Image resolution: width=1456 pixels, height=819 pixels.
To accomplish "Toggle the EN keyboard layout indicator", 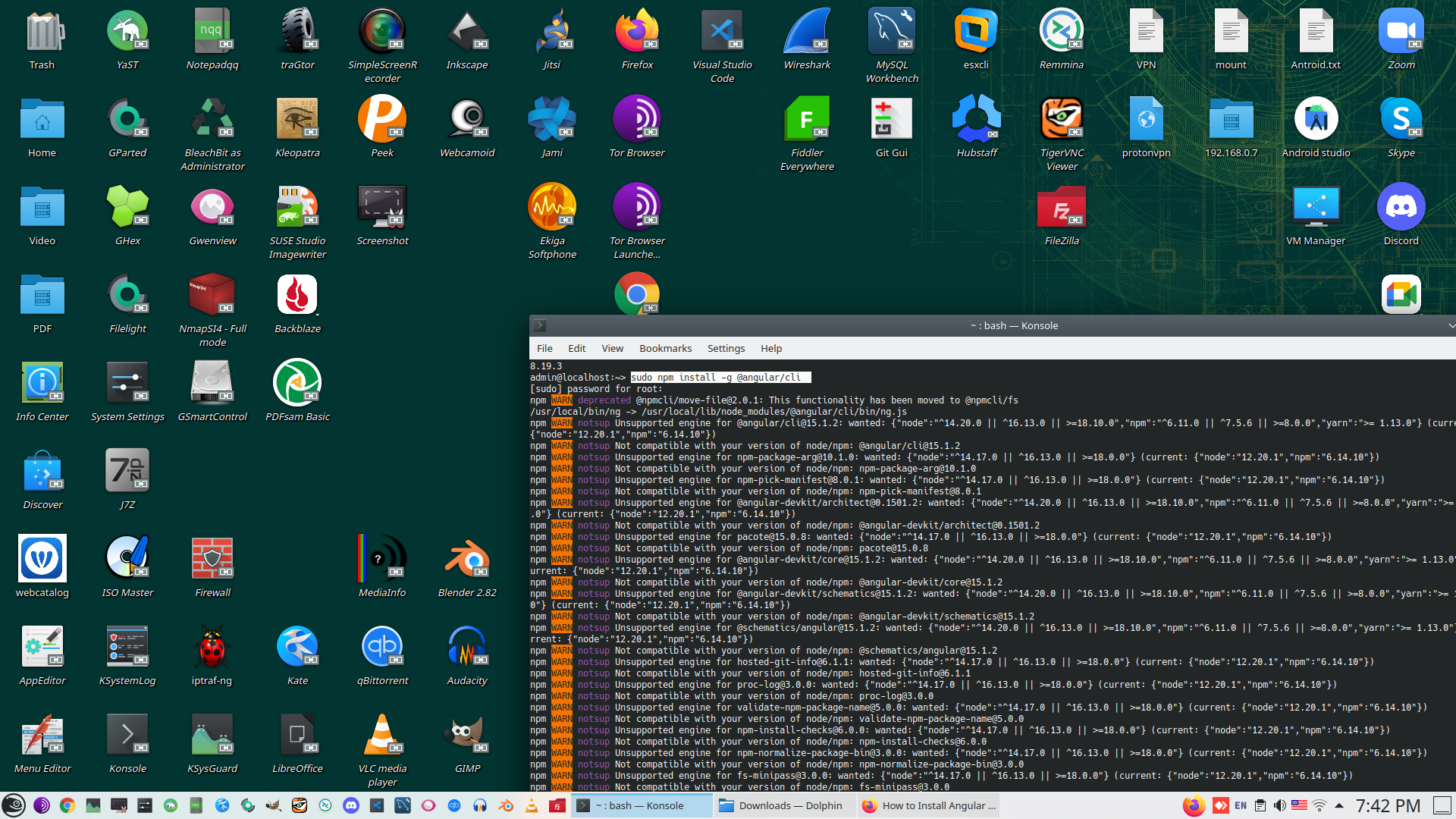I will tap(1241, 805).
